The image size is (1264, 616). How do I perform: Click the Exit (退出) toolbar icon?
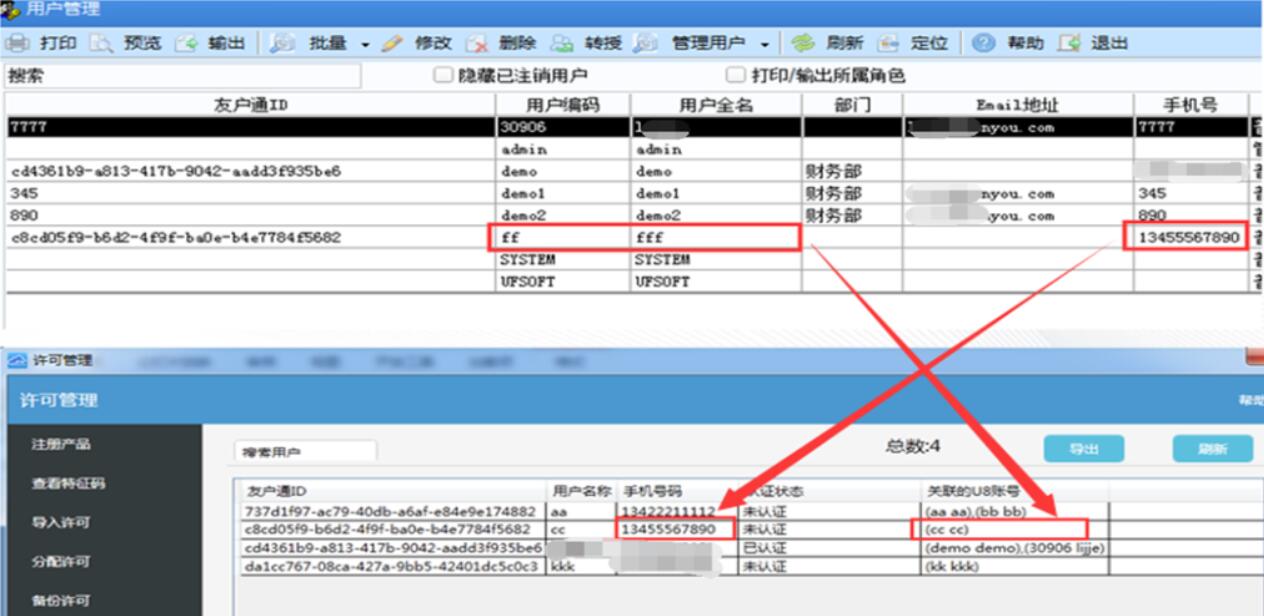click(1069, 43)
